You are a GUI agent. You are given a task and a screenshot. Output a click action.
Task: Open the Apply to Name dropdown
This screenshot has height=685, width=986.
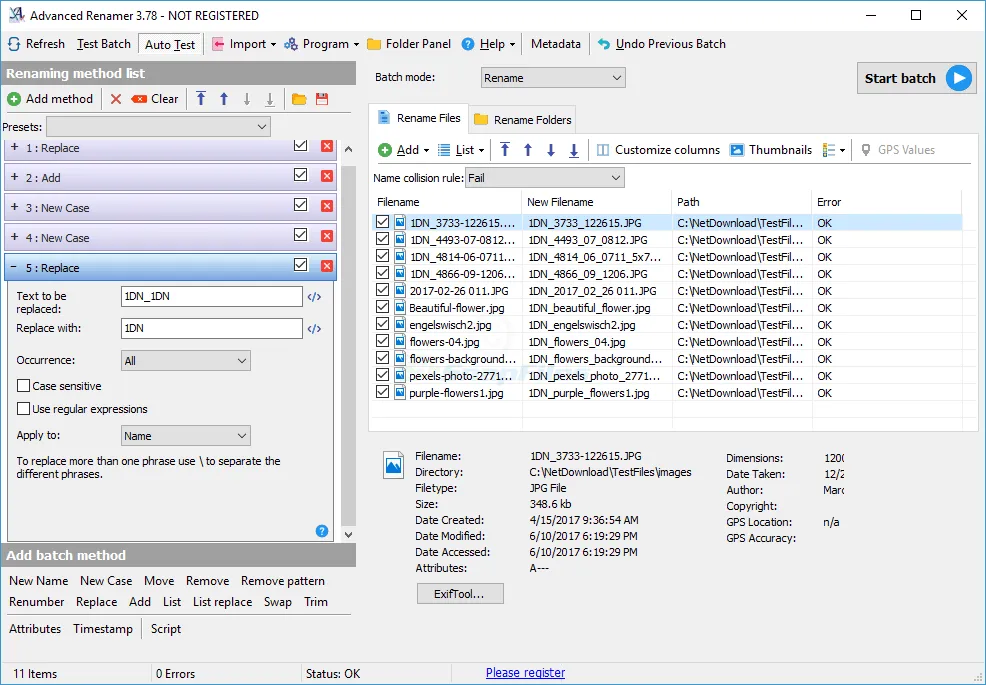[186, 436]
